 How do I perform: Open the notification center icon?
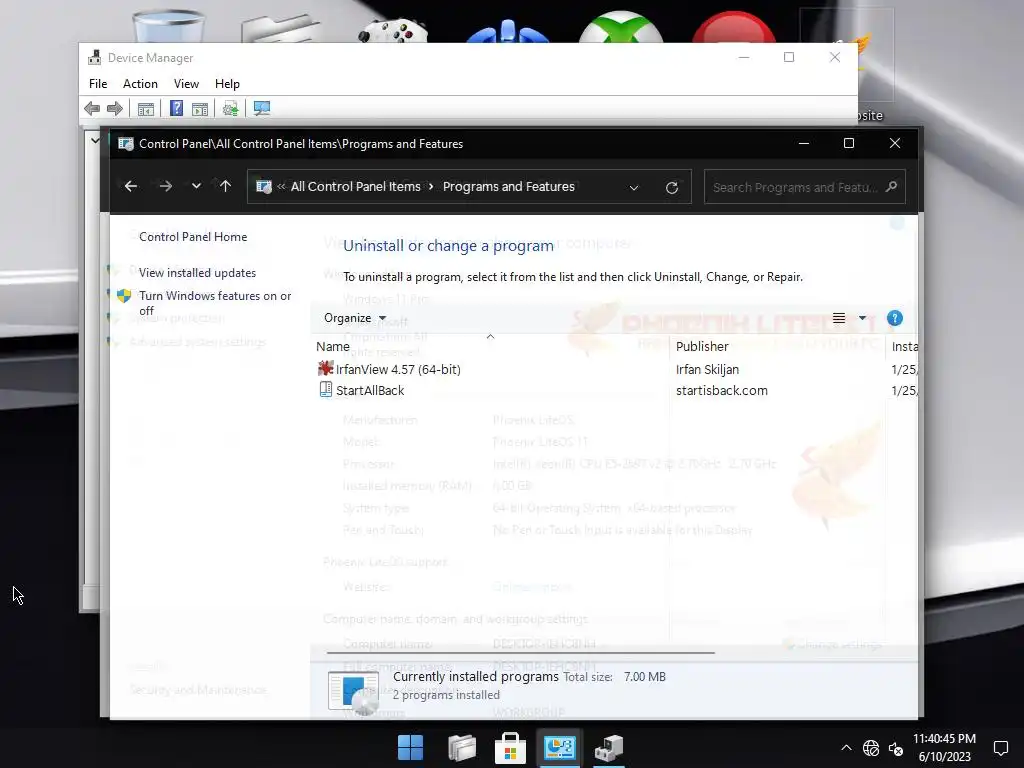(1000, 748)
